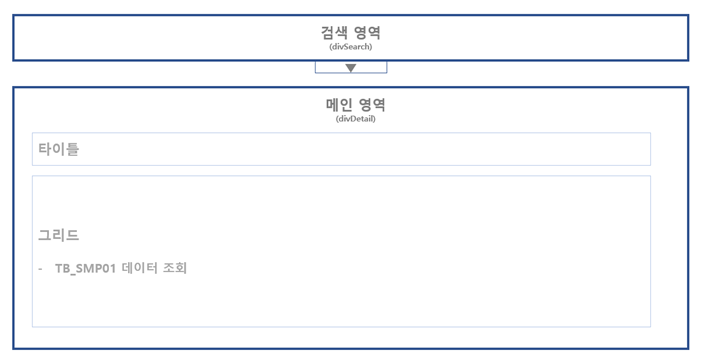Select the word 메인 in main header

click(338, 105)
